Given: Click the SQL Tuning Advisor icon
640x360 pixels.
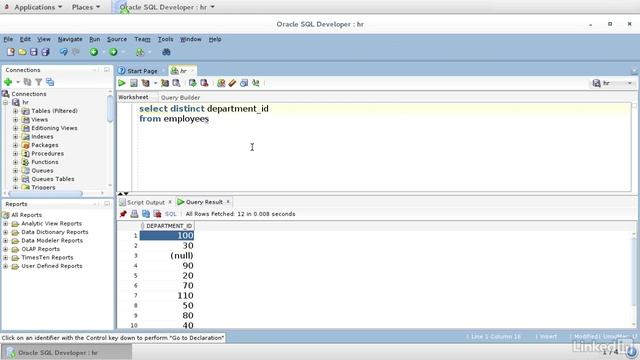Looking at the screenshot, I should [x=176, y=83].
